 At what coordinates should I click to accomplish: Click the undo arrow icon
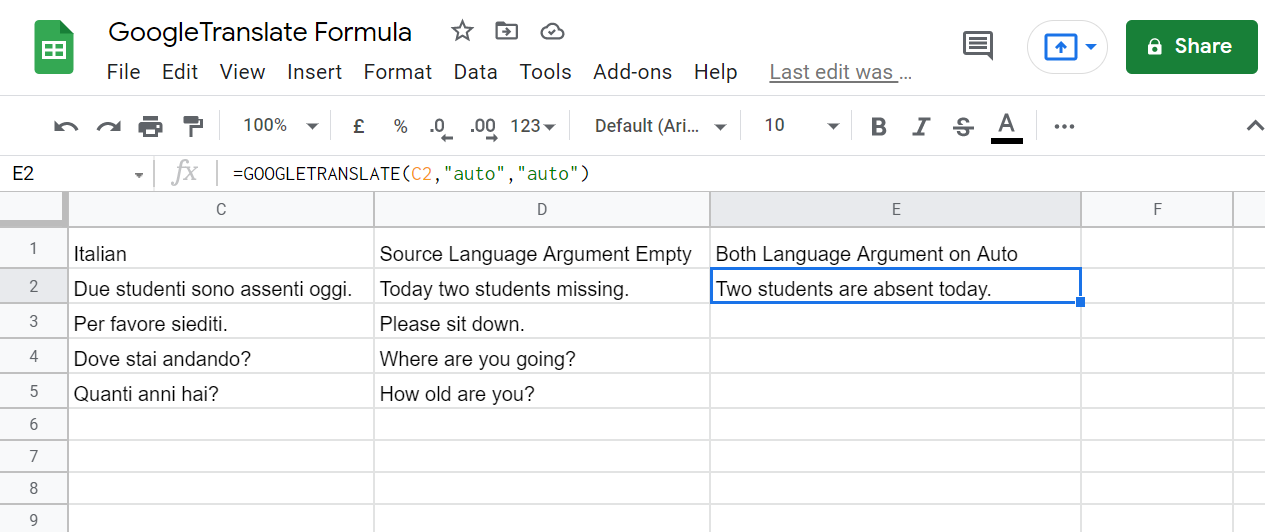pos(66,126)
